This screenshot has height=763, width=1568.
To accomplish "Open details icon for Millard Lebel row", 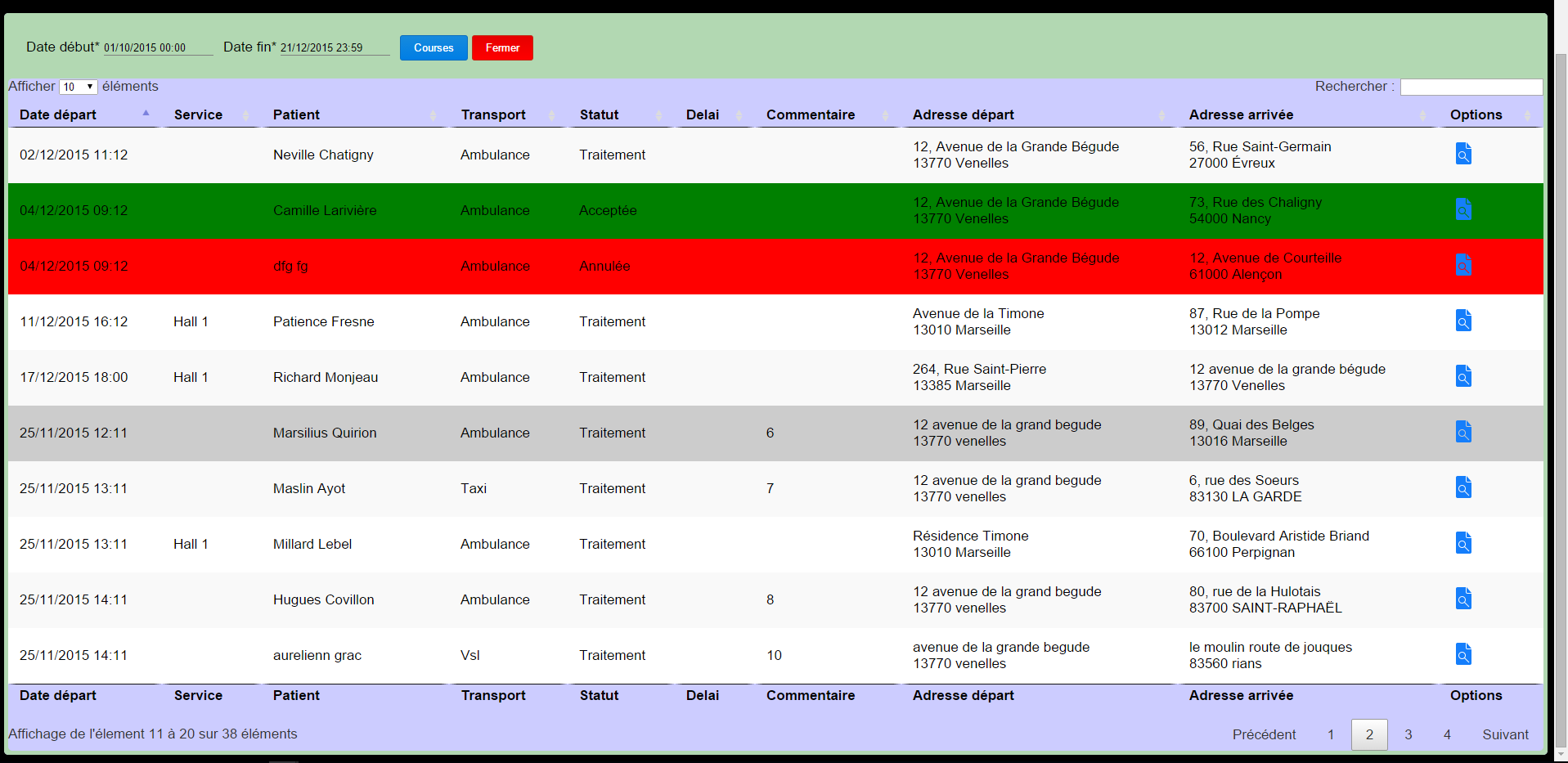I will (x=1463, y=543).
